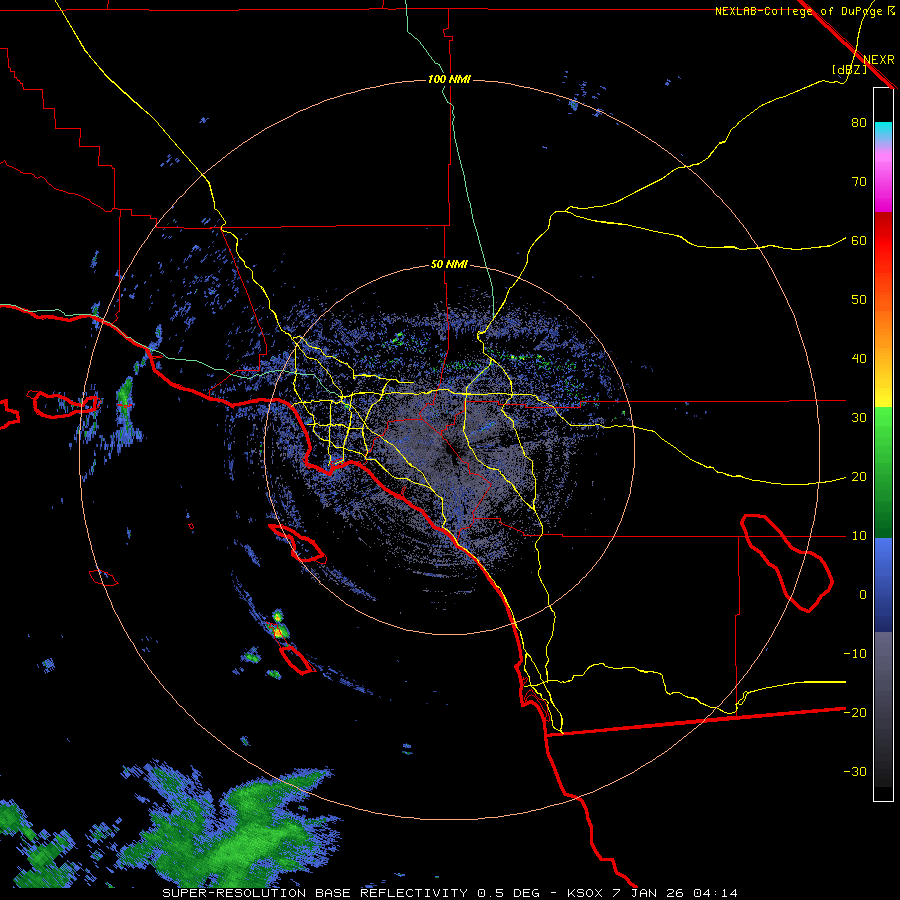Click the 40 value on the dBZ scale
Screen dimensions: 900x900
pos(859,359)
